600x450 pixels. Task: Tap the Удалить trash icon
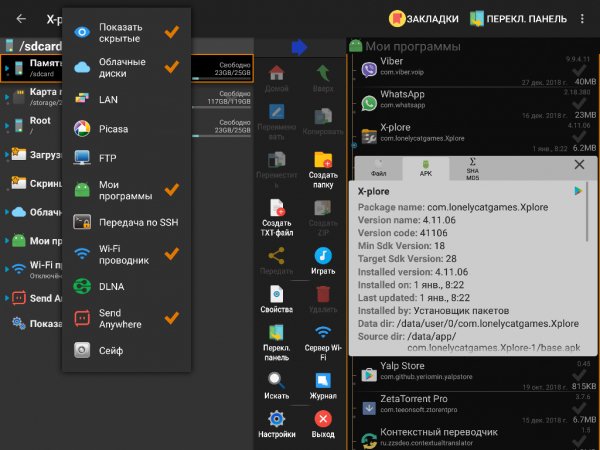point(323,294)
